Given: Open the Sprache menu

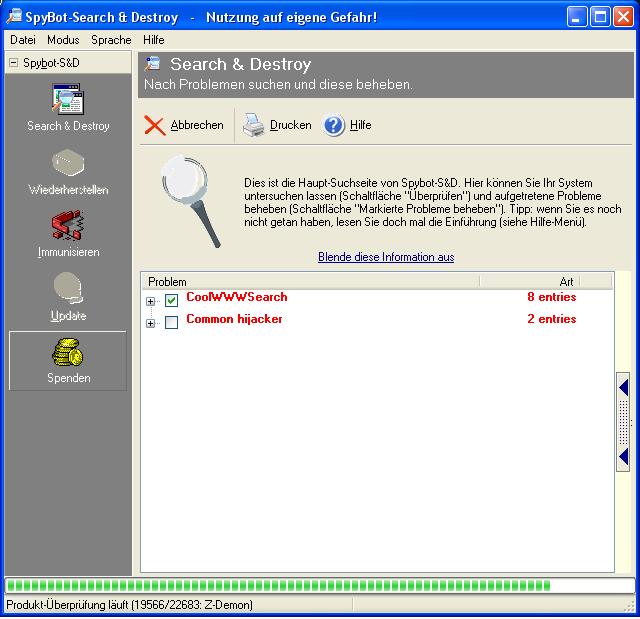Looking at the screenshot, I should click(111, 40).
